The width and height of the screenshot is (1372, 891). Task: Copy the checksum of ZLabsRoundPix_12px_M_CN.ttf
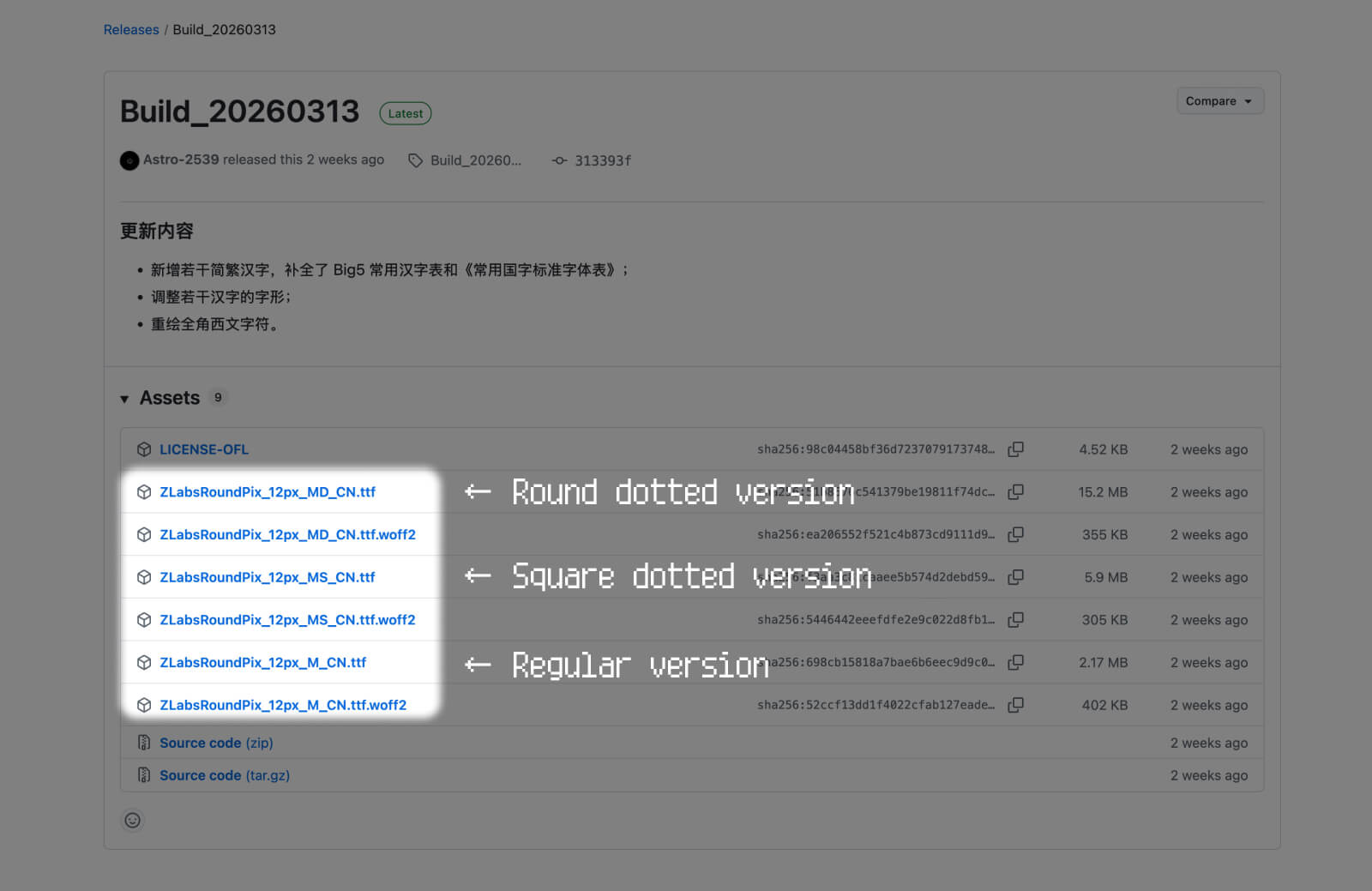(1015, 662)
